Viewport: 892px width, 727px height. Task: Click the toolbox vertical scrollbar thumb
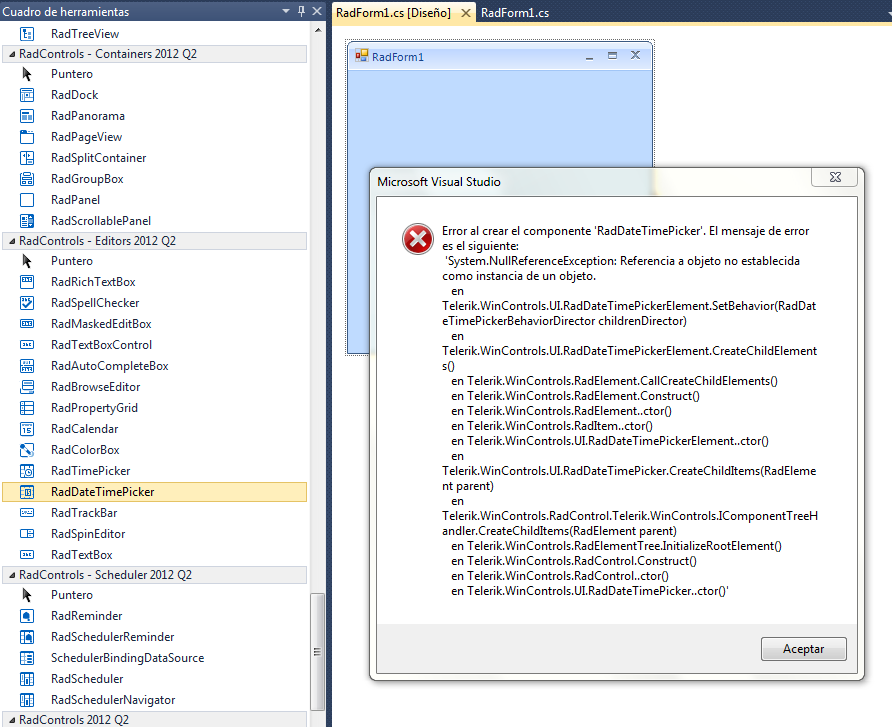(317, 652)
